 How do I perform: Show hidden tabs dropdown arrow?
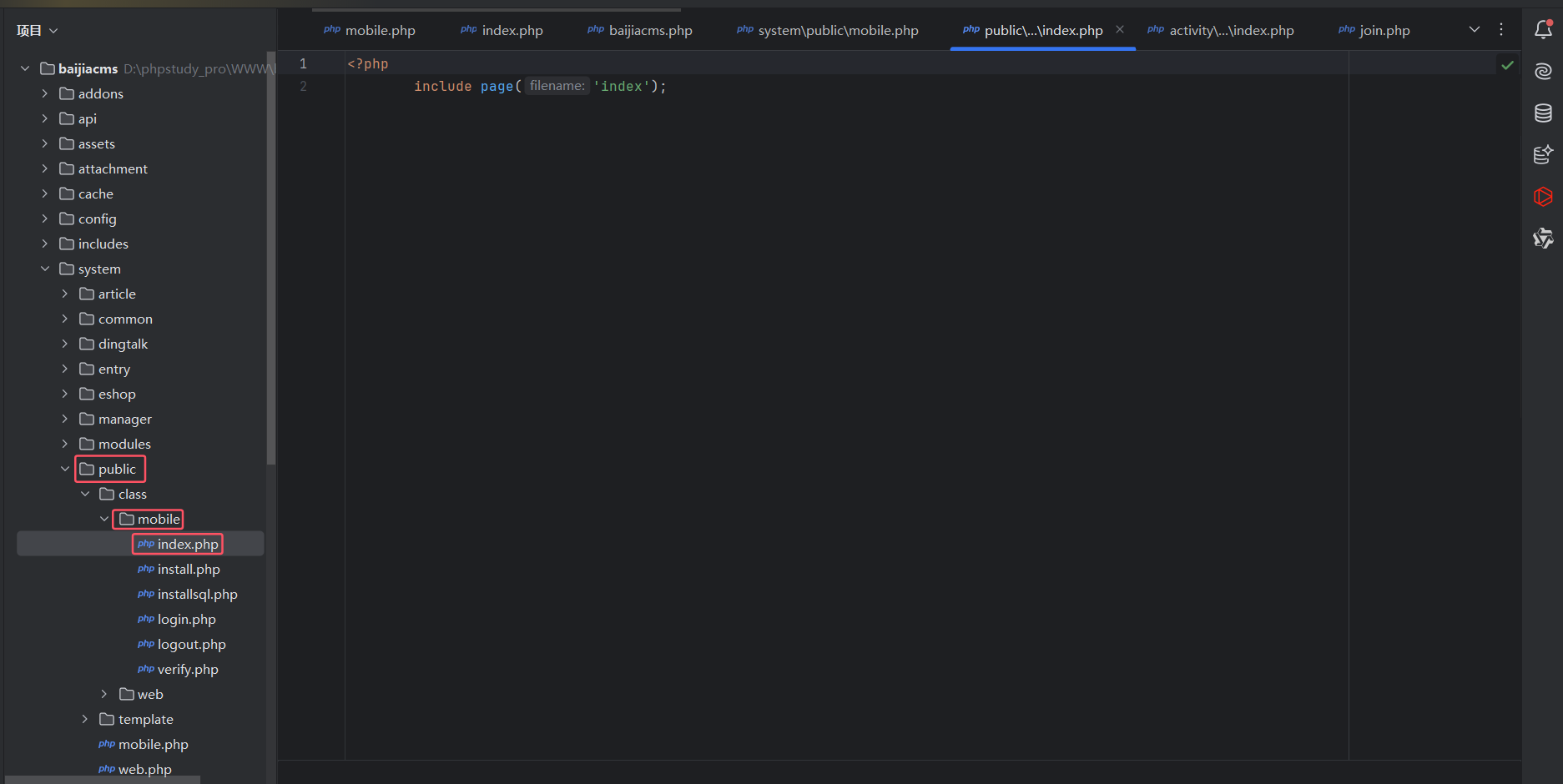[1475, 29]
